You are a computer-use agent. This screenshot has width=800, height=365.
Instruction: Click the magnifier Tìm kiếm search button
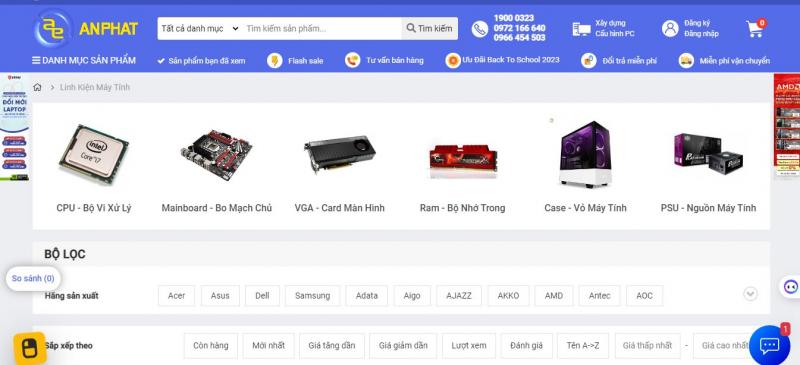(x=430, y=29)
